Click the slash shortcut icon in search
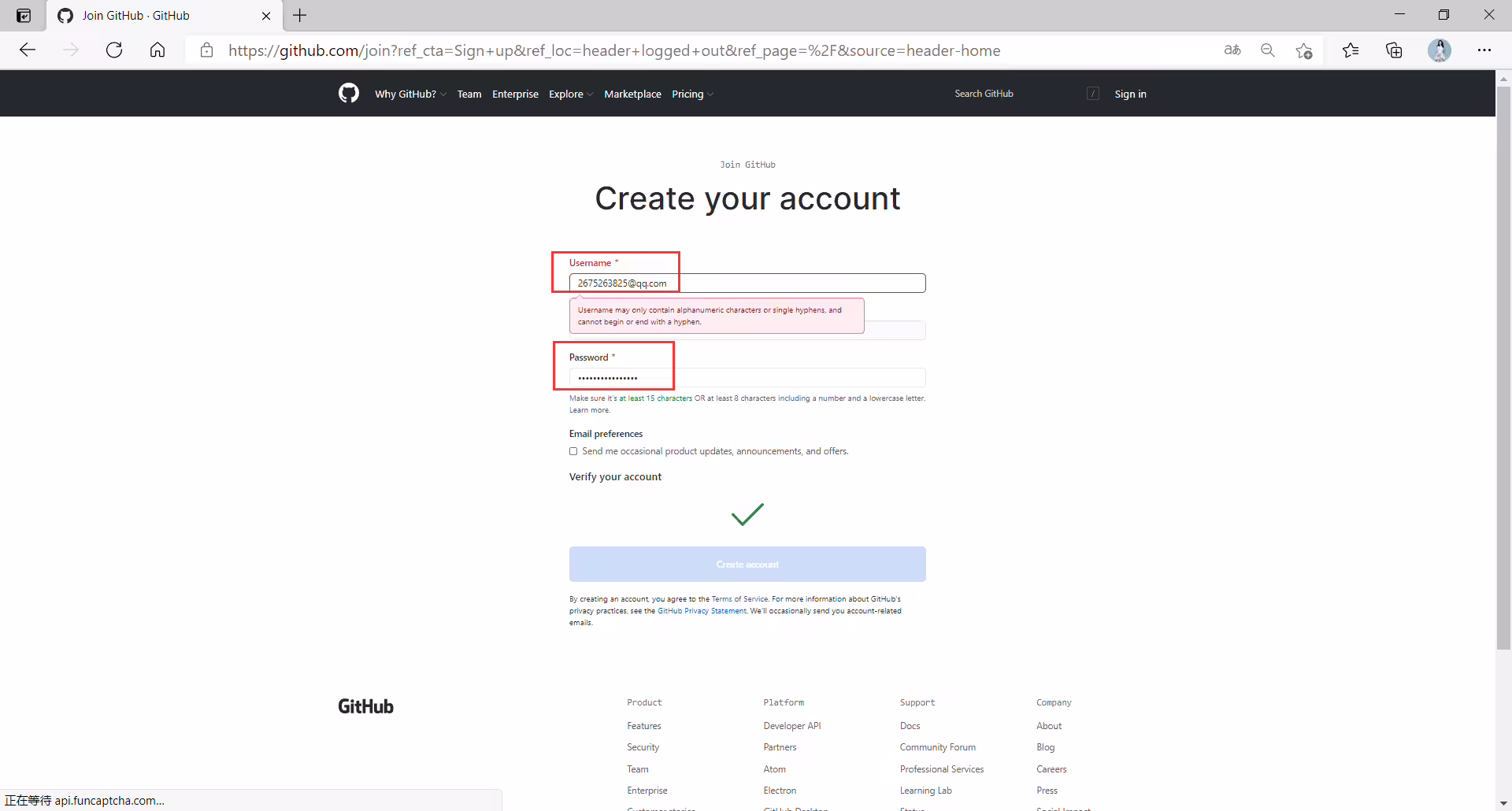This screenshot has width=1512, height=811. click(x=1093, y=94)
